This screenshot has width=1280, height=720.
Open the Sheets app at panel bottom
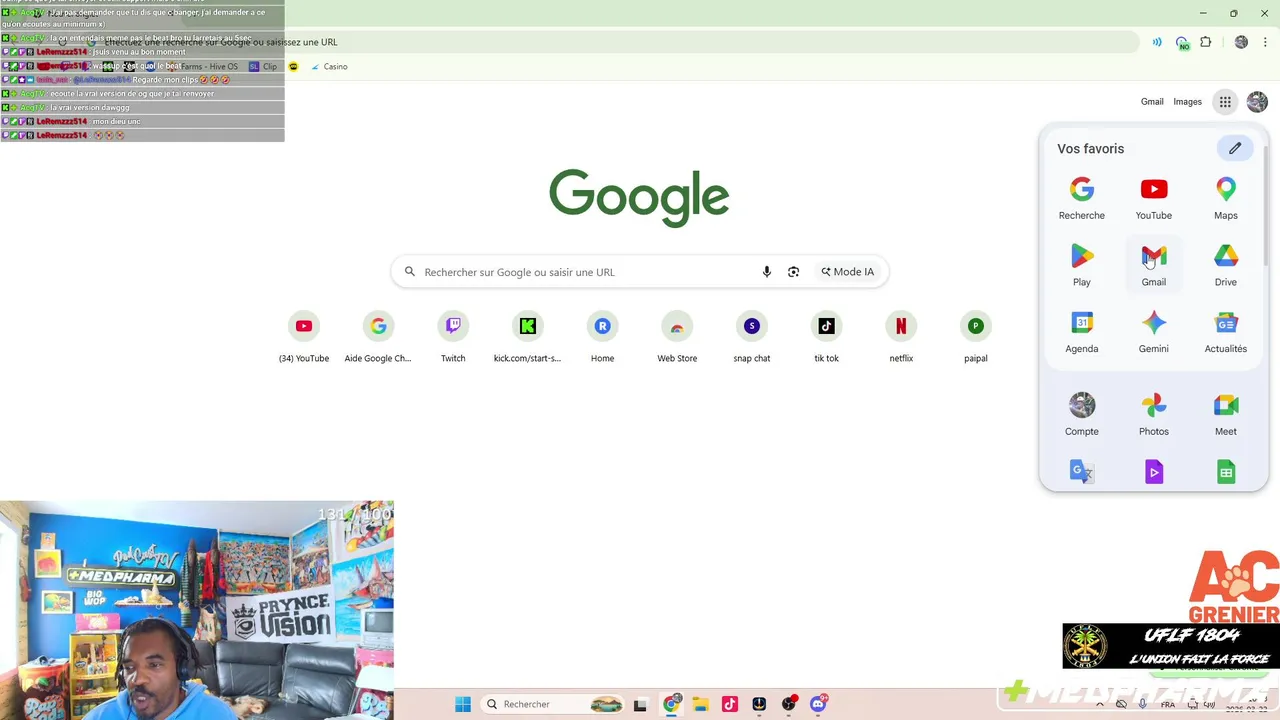pos(1225,472)
